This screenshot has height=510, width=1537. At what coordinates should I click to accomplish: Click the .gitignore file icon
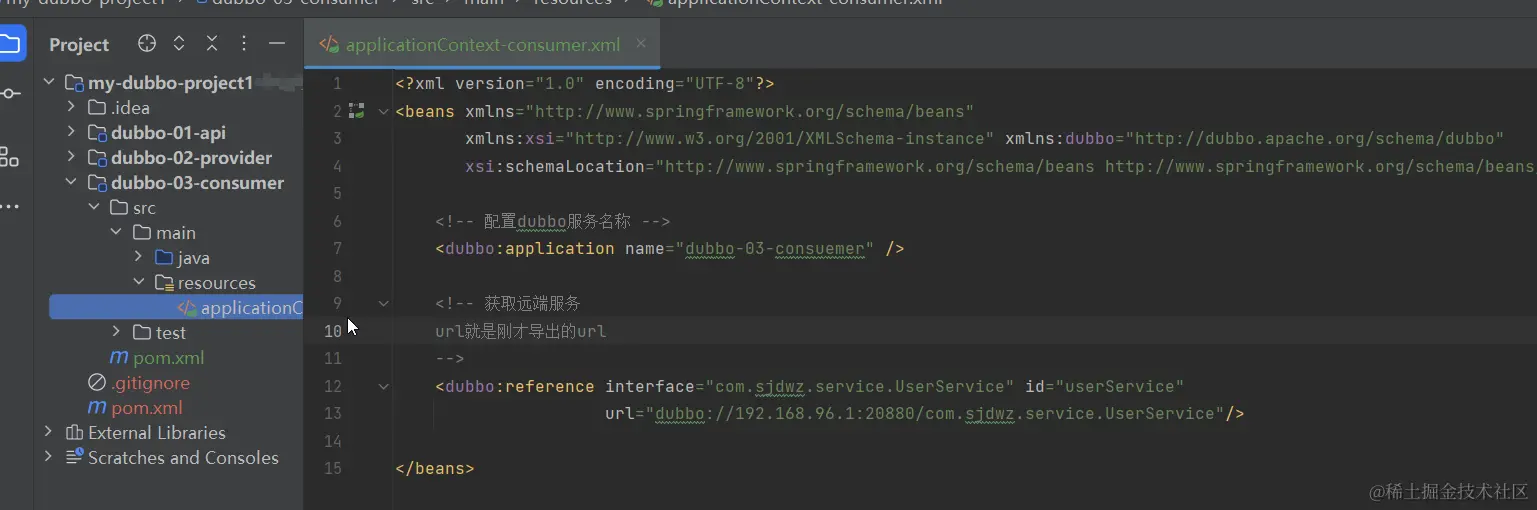(x=97, y=382)
